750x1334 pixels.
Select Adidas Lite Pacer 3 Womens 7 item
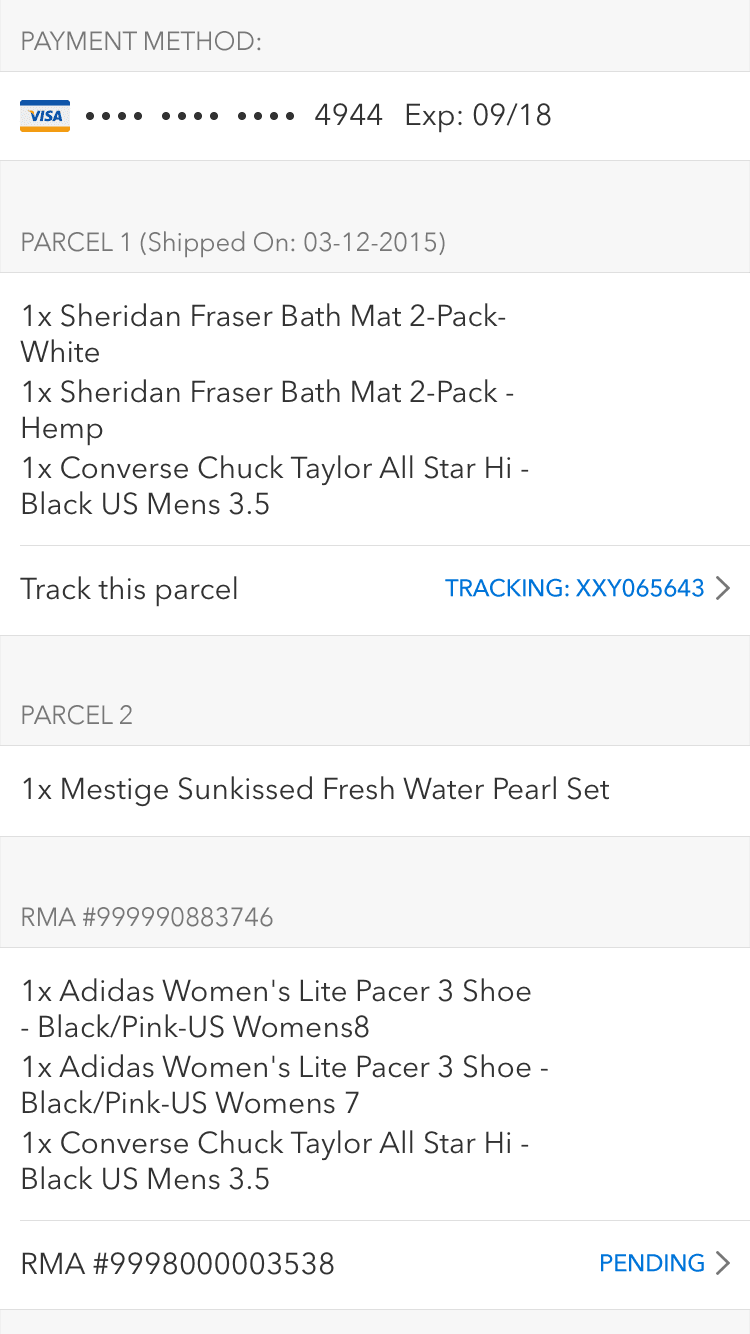284,1085
